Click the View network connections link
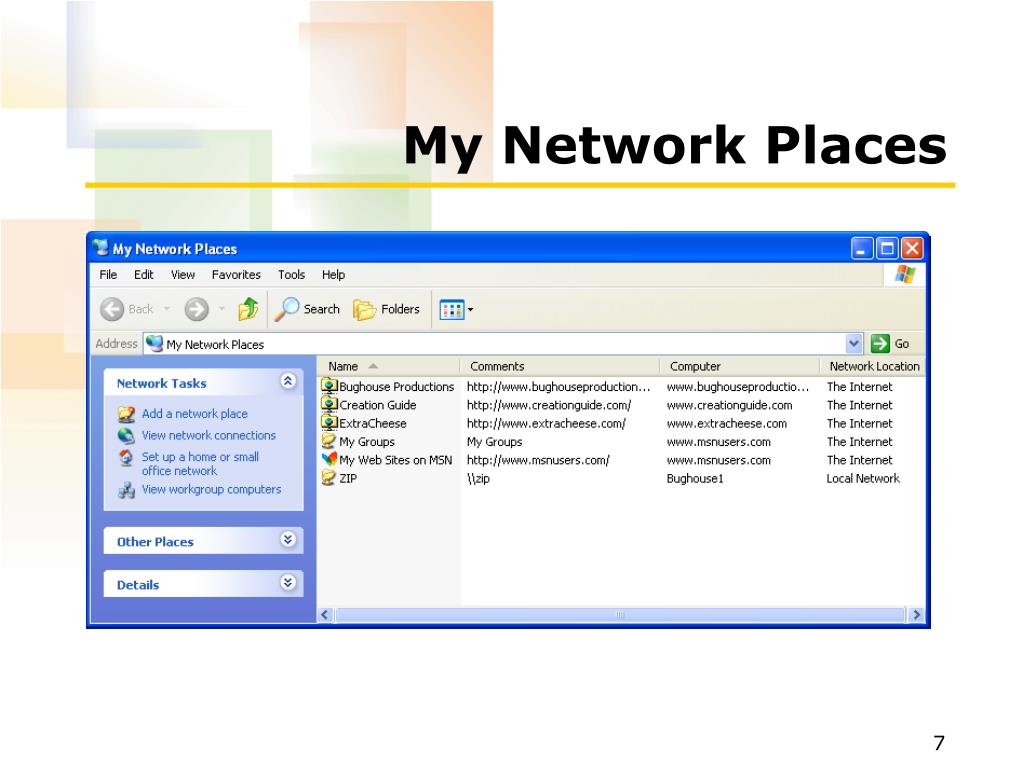The image size is (1024, 768). 209,436
